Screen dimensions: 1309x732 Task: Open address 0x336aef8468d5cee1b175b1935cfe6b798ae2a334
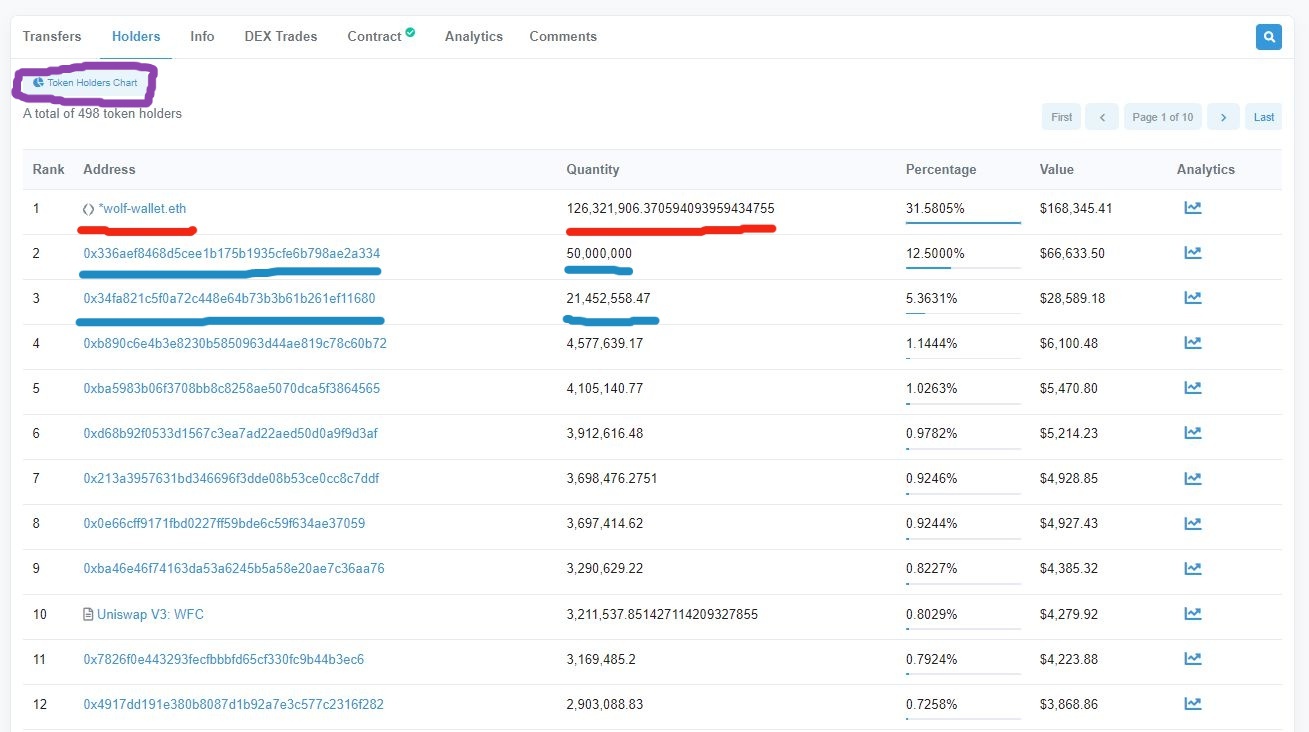click(x=232, y=253)
